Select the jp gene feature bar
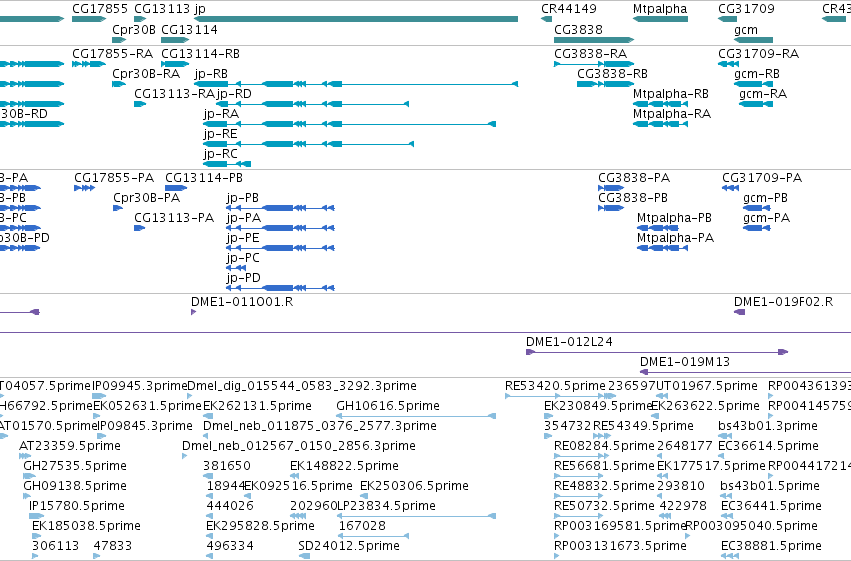 (355, 19)
